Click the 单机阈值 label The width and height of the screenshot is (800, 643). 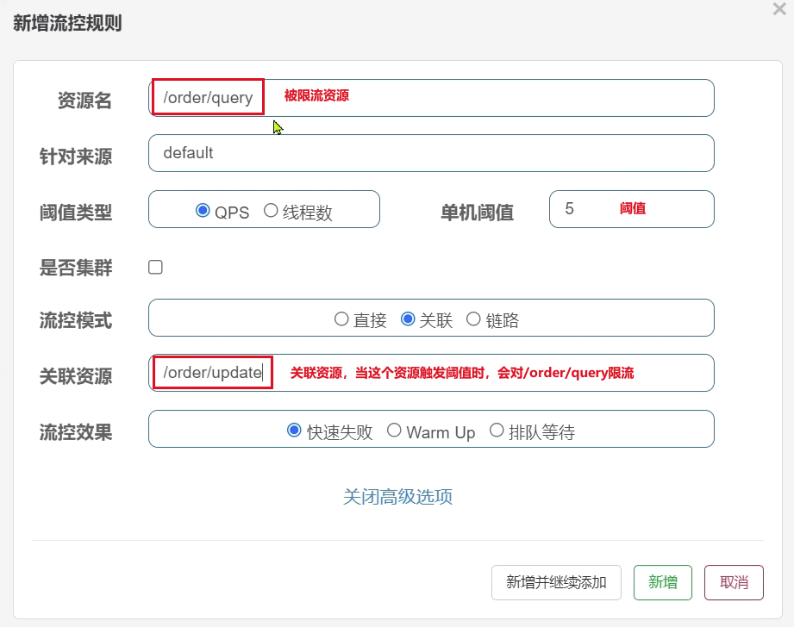477,212
